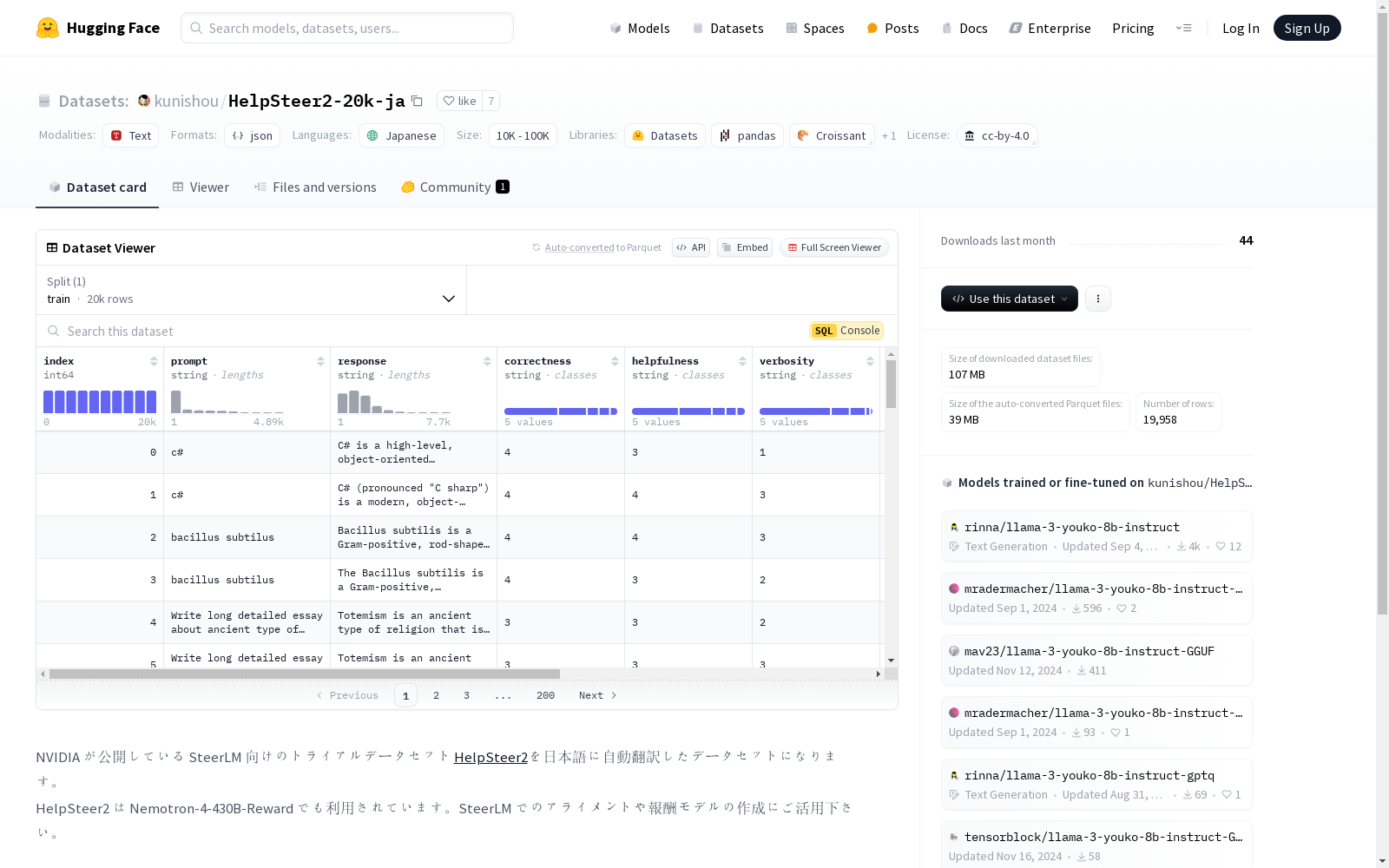Open the API button in Dataset Viewer
This screenshot has height=868, width=1389.
[x=691, y=247]
